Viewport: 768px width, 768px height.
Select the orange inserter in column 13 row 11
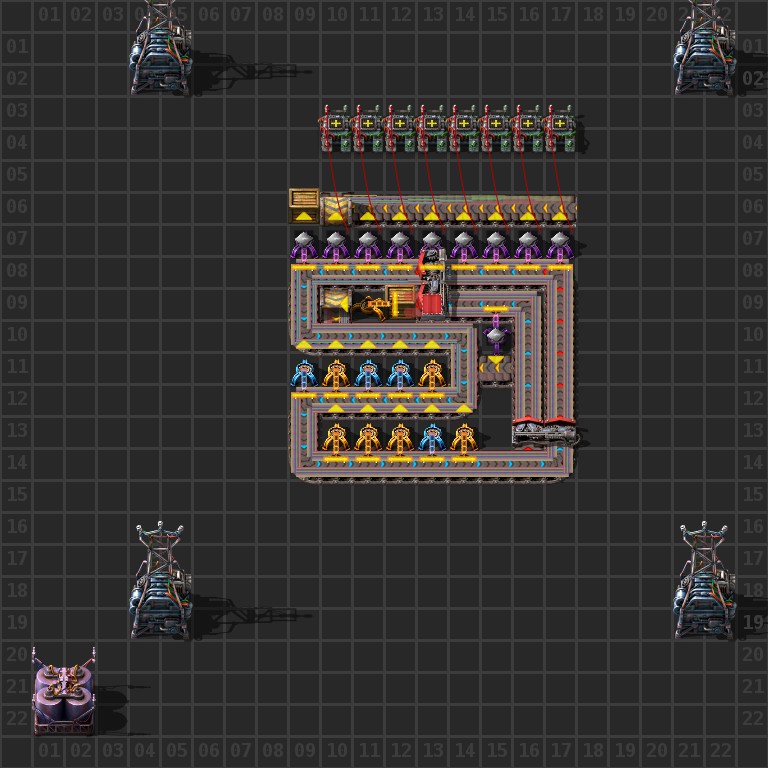click(432, 375)
